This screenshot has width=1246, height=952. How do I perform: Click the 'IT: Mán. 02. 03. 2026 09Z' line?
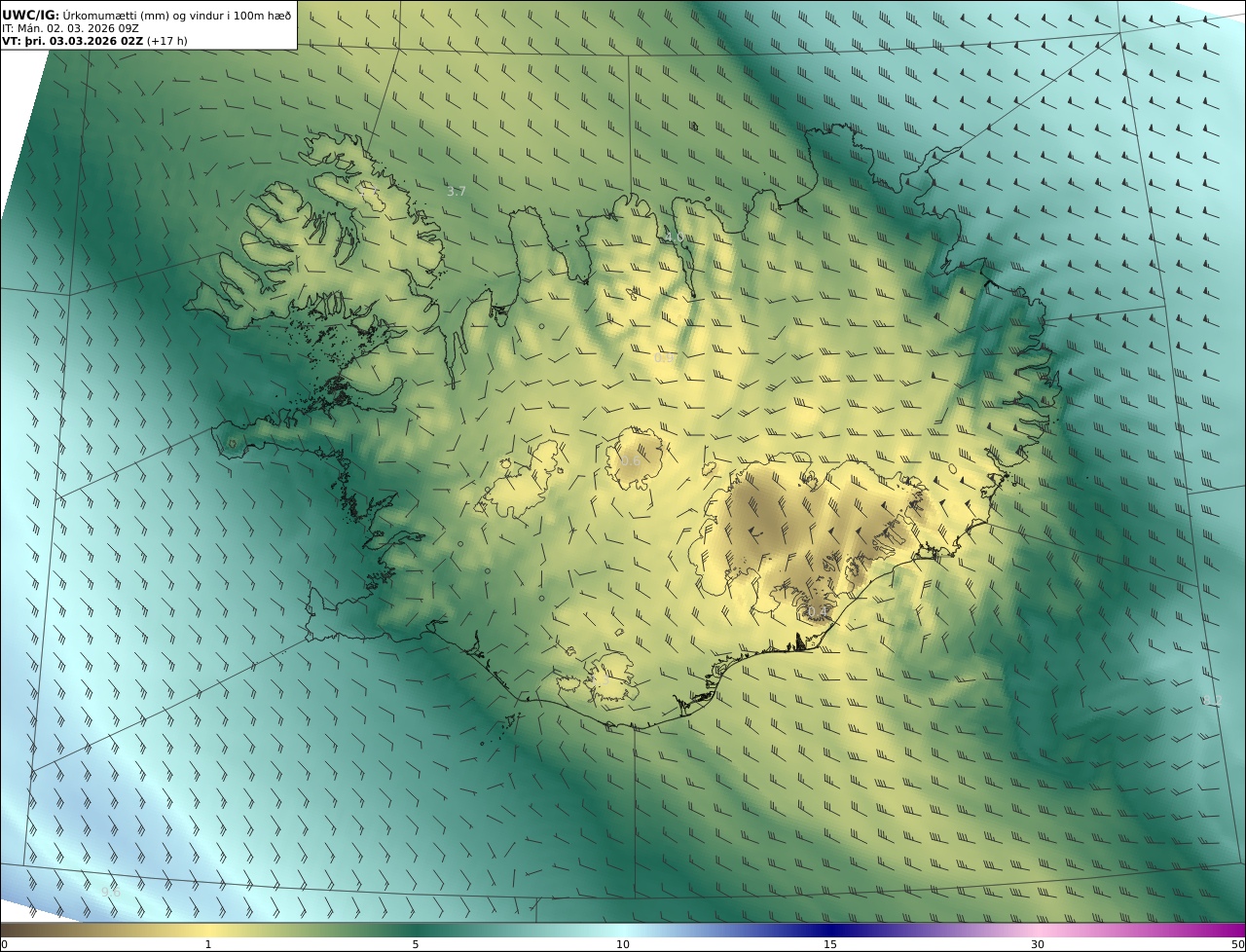pyautogui.click(x=71, y=28)
